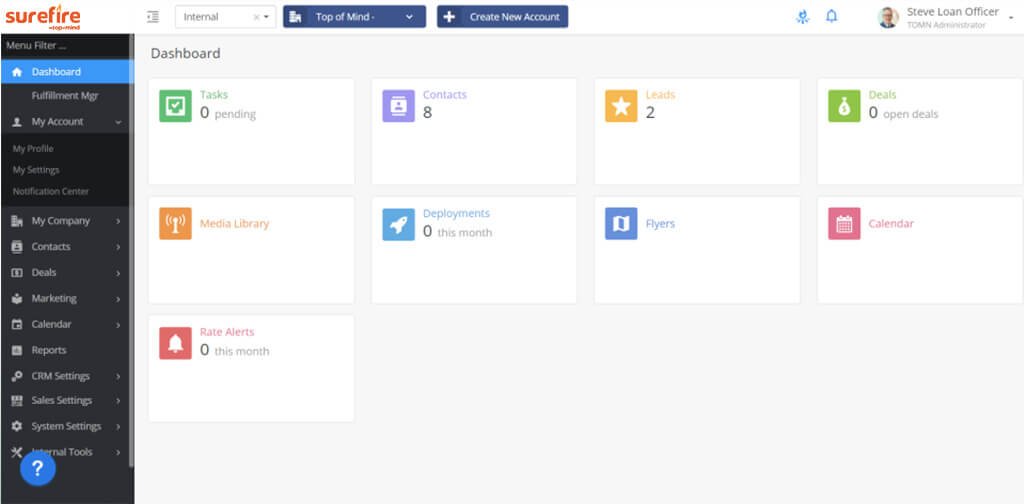Open My Settings submenu item
This screenshot has width=1024, height=504.
pyautogui.click(x=36, y=170)
